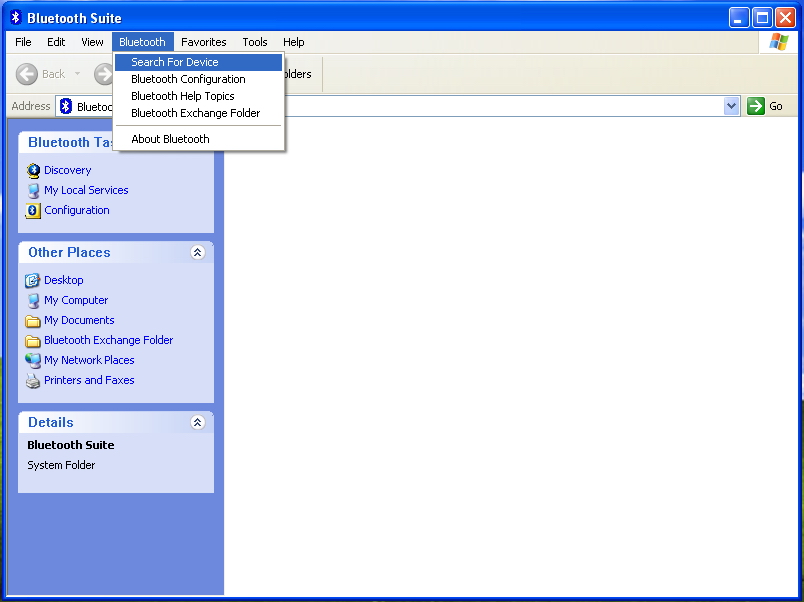
Task: Maximize the Bluetooth Suite window
Action: pos(762,18)
